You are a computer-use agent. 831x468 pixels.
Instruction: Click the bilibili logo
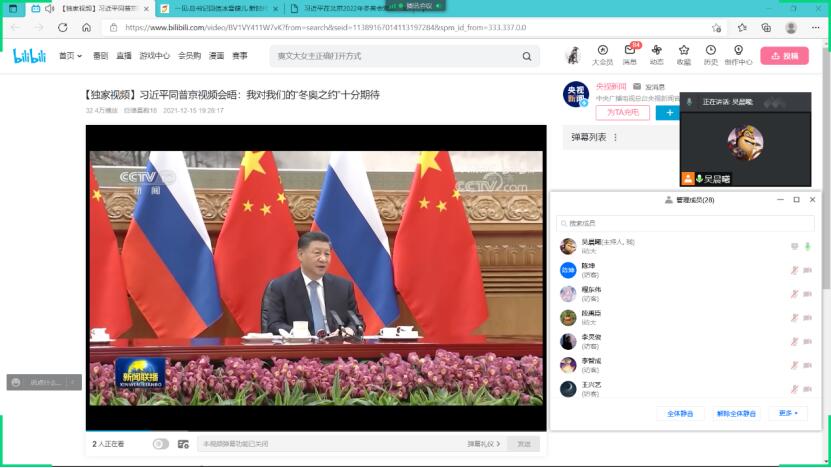[x=31, y=56]
